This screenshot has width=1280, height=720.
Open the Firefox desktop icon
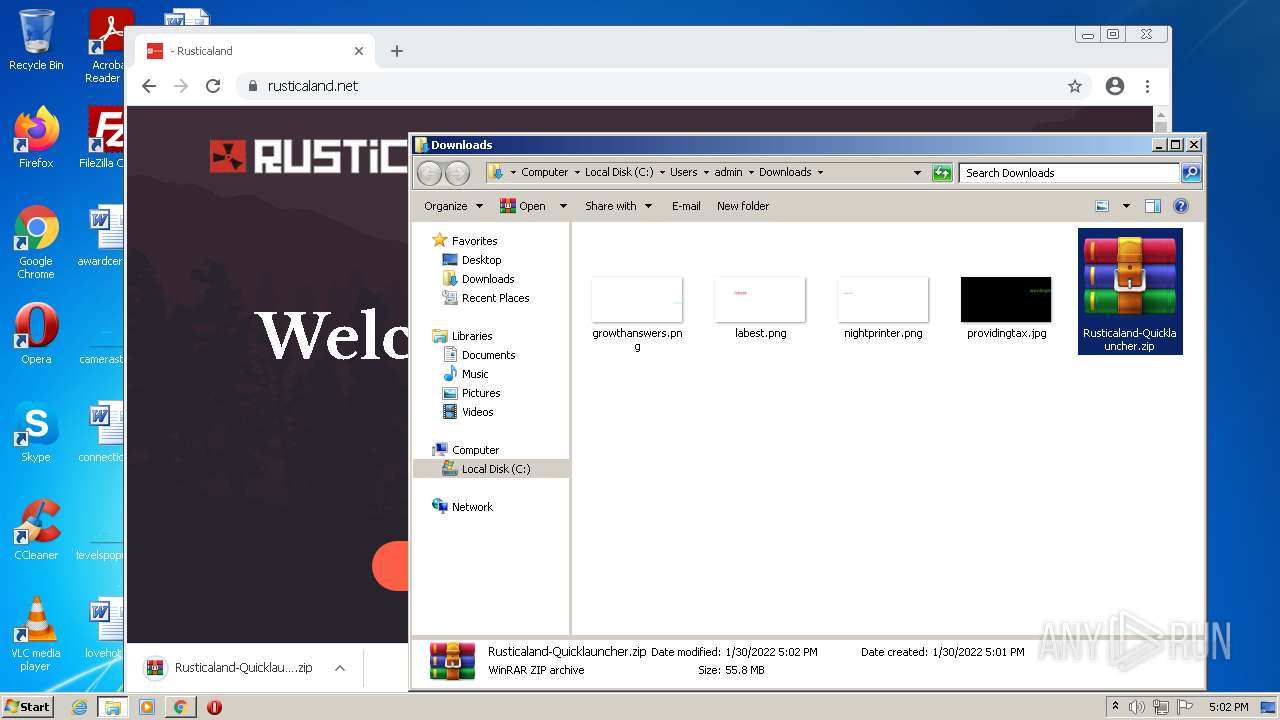(36, 137)
